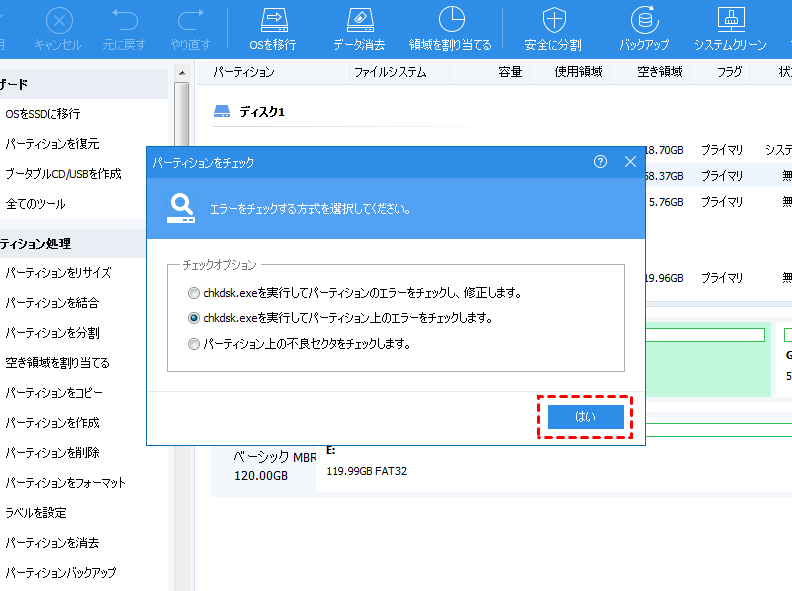The width and height of the screenshot is (792, 591).
Task: Close the パーティションをチェック dialog
Action: tap(630, 161)
